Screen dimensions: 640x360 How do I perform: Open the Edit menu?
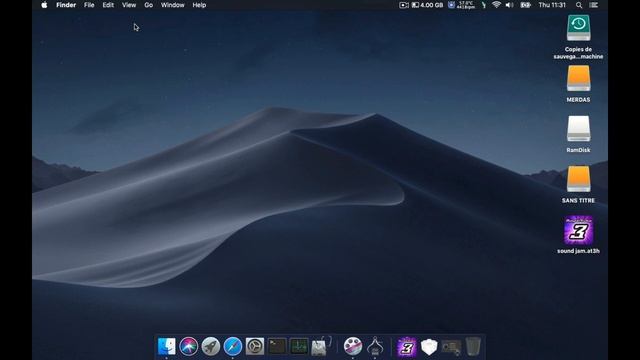point(108,5)
